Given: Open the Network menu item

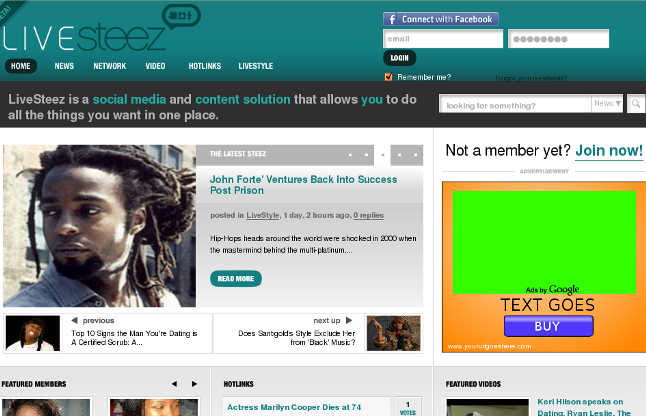Looking at the screenshot, I should (110, 66).
